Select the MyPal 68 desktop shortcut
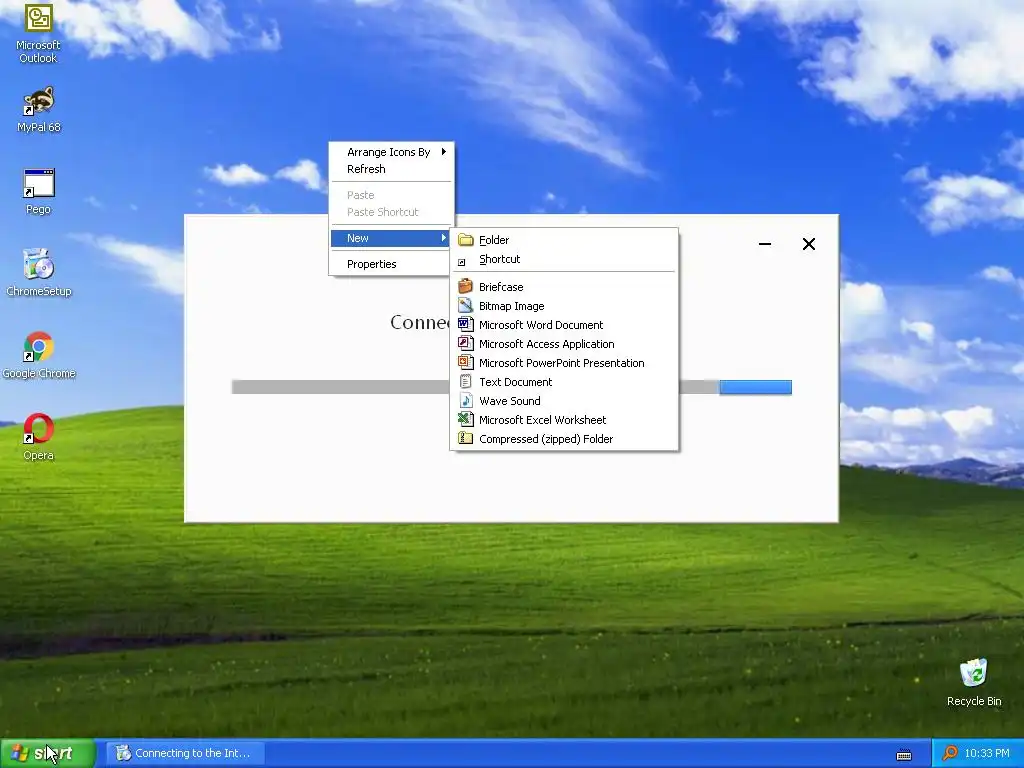Image resolution: width=1024 pixels, height=768 pixels. pos(39,110)
